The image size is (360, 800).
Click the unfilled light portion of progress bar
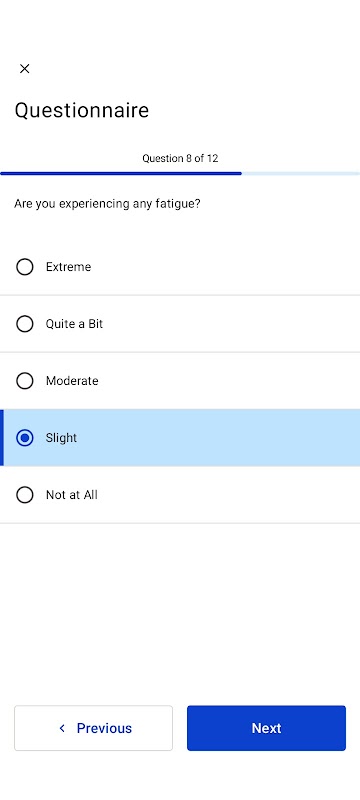click(x=301, y=173)
